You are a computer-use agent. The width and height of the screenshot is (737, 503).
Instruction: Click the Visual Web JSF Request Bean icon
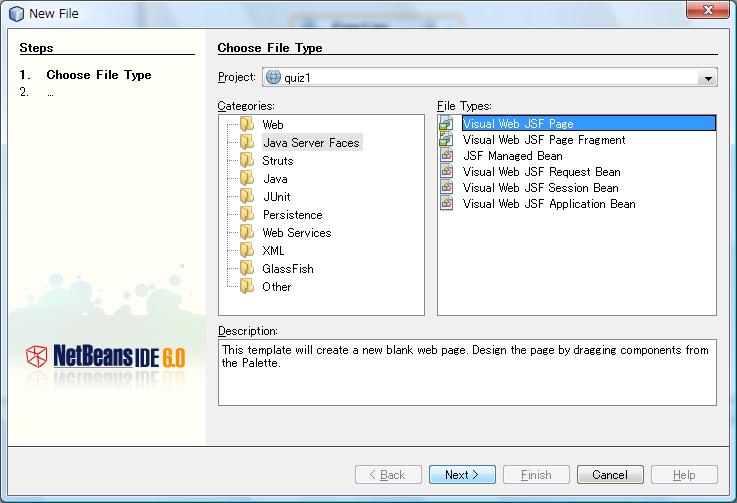tap(446, 172)
